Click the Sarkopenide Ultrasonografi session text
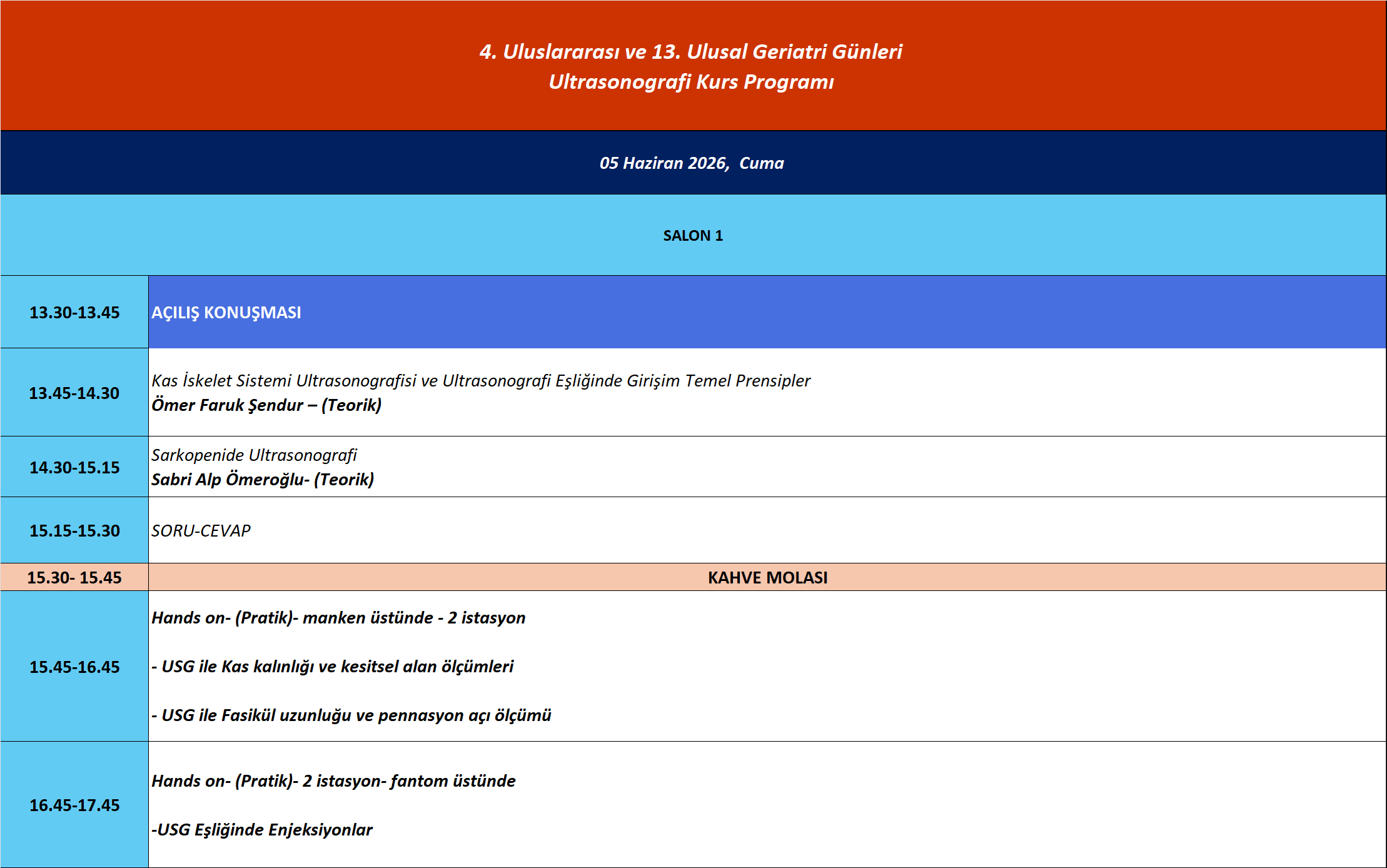Screen dimensions: 1387x868 pyautogui.click(x=254, y=455)
